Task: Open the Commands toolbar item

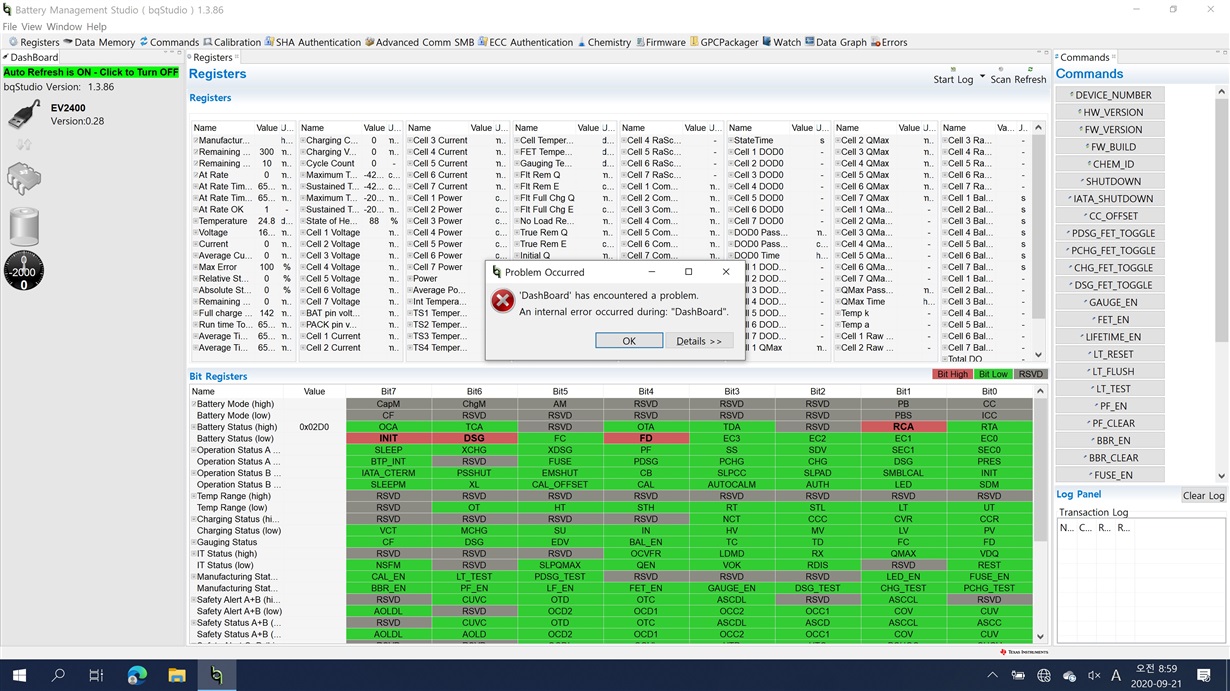Action: coord(169,42)
